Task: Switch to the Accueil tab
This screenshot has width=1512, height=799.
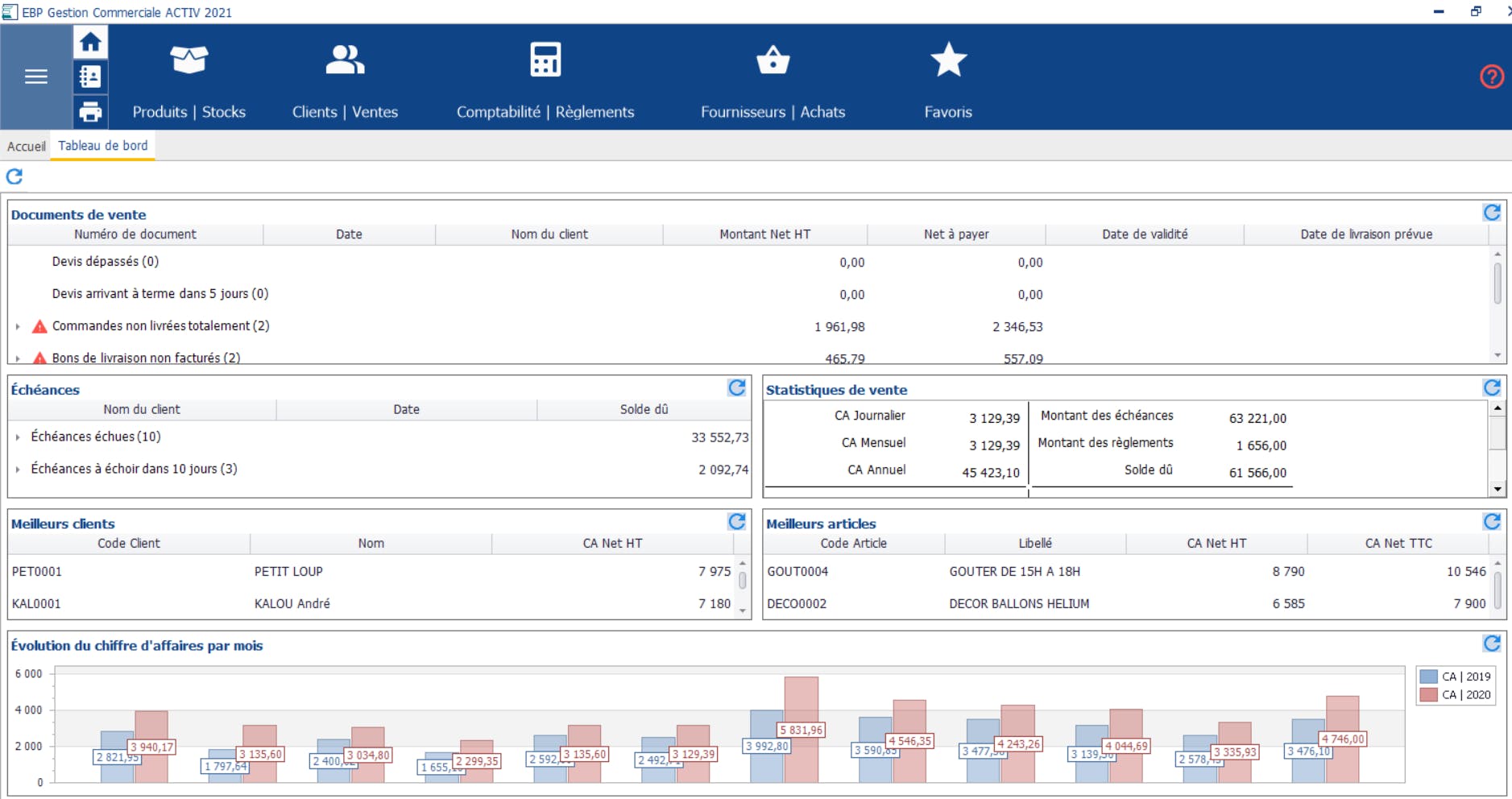Action: tap(26, 146)
